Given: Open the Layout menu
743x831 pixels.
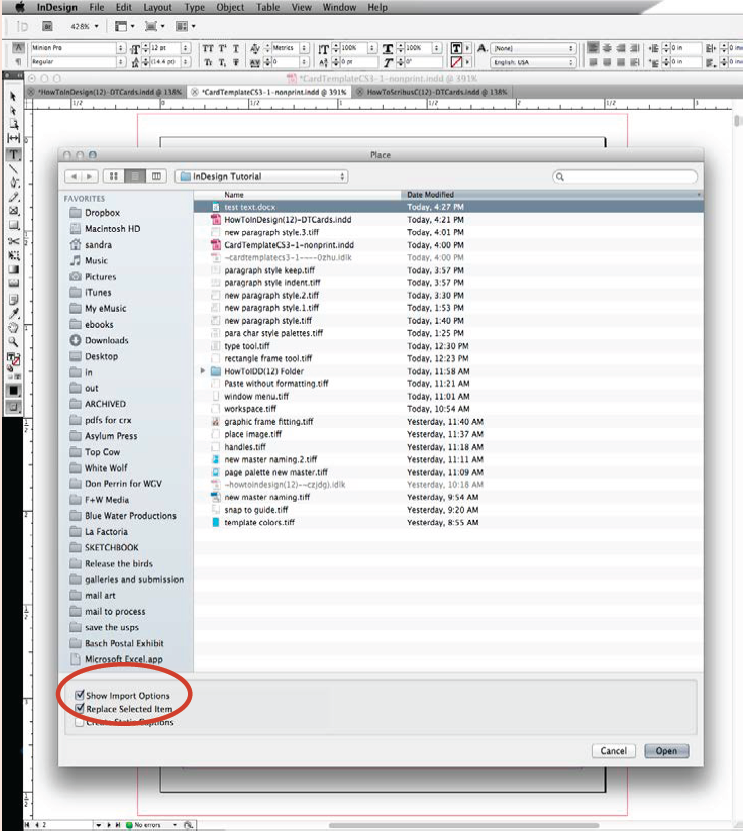Looking at the screenshot, I should coord(157,7).
